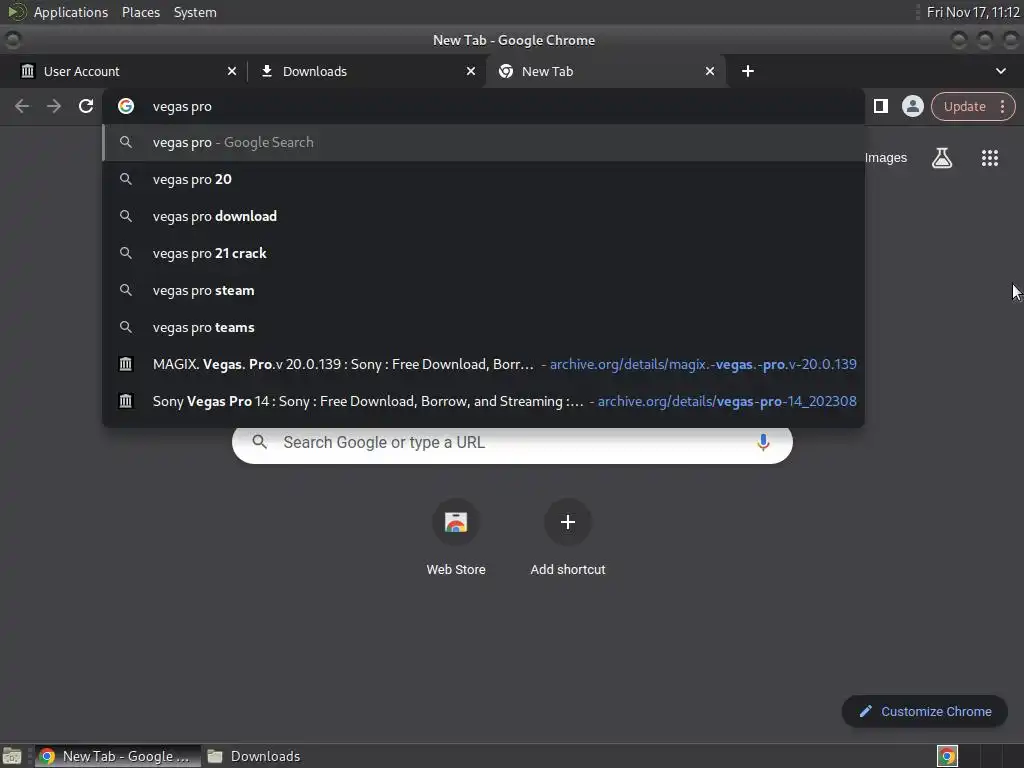
Task: Open the Places menu
Action: [140, 12]
